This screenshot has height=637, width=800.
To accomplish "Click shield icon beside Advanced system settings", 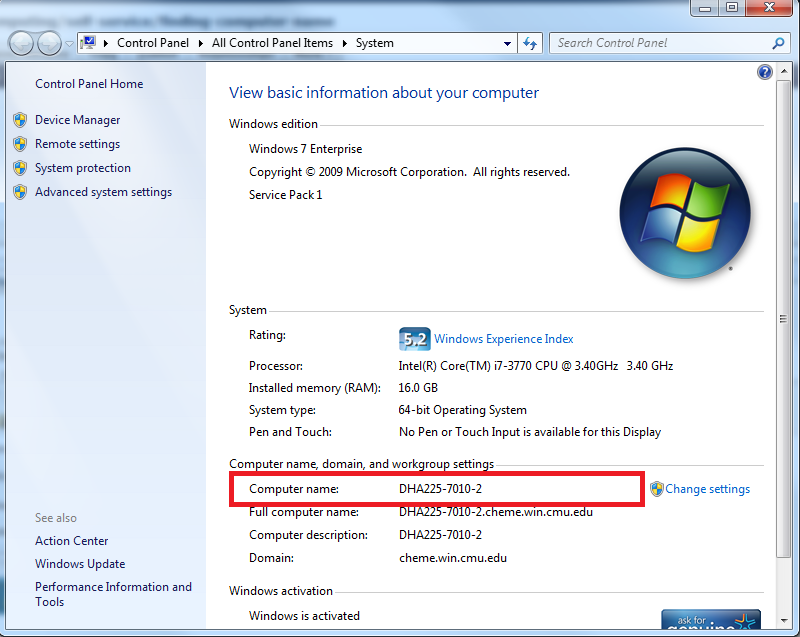I will pos(20,192).
